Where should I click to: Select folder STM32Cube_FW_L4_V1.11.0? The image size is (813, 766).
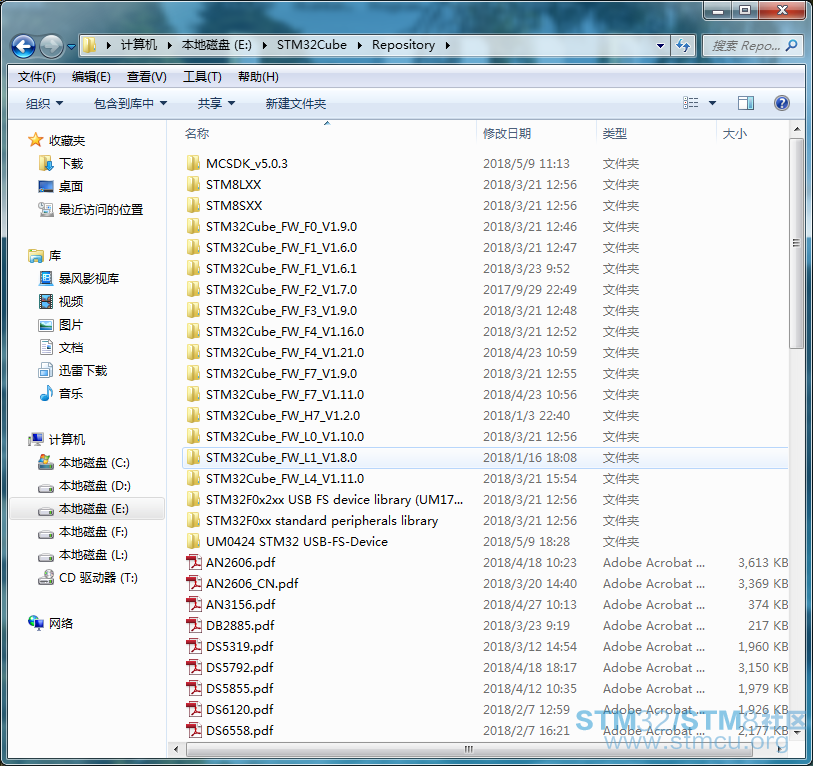coord(285,479)
